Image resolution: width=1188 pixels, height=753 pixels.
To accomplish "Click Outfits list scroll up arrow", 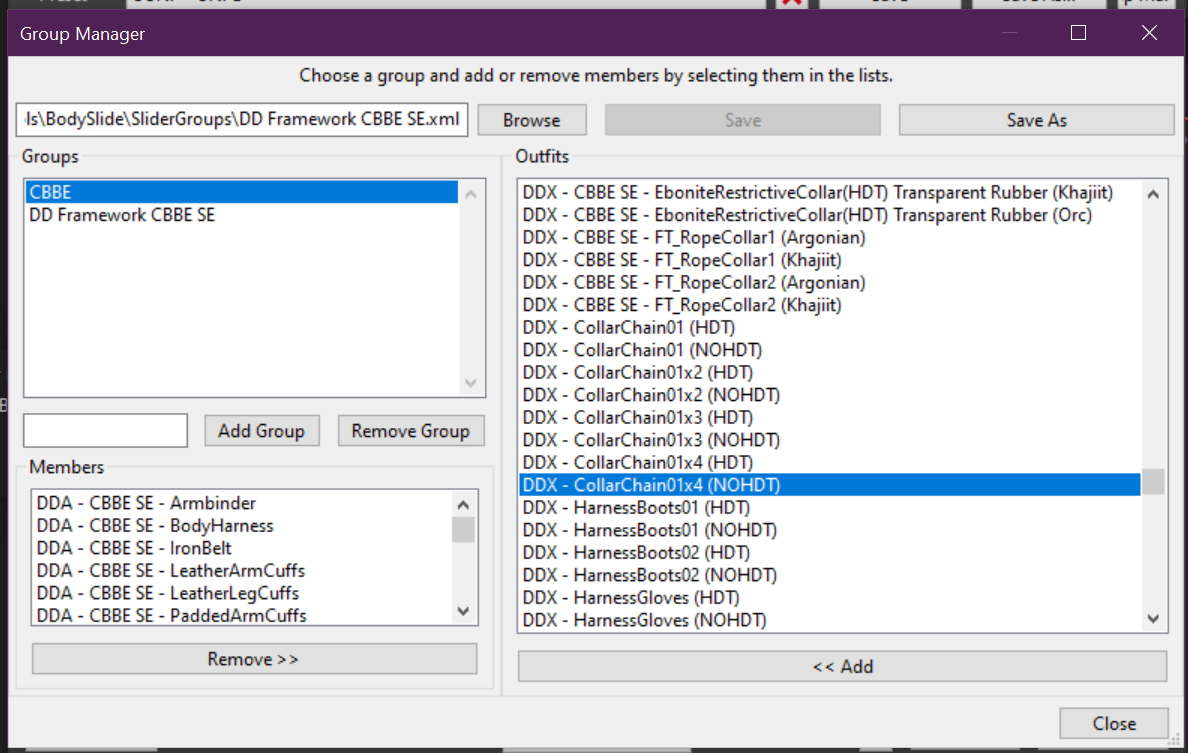I will [1153, 194].
